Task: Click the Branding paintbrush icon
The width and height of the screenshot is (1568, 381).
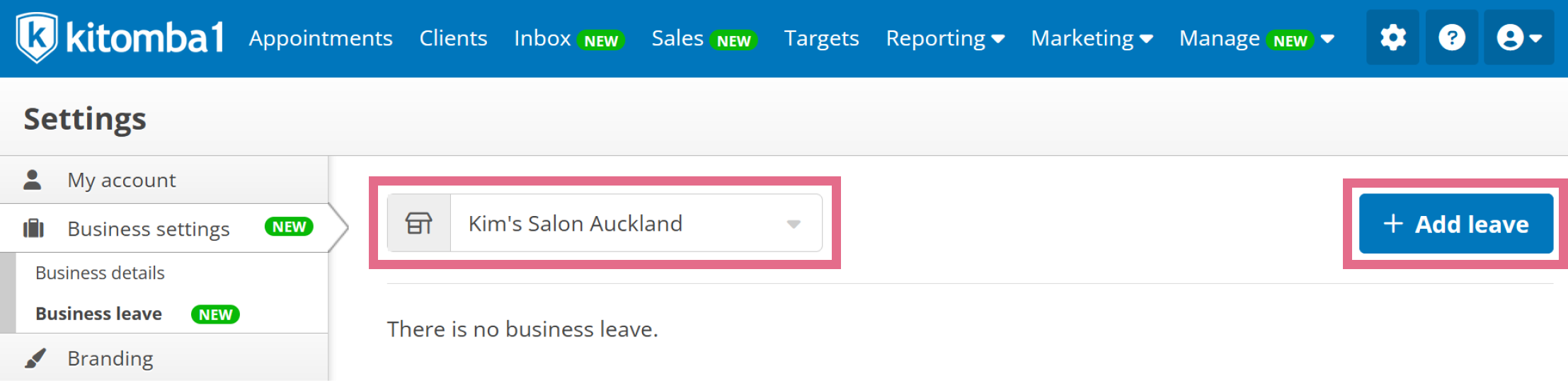Action: 35,358
